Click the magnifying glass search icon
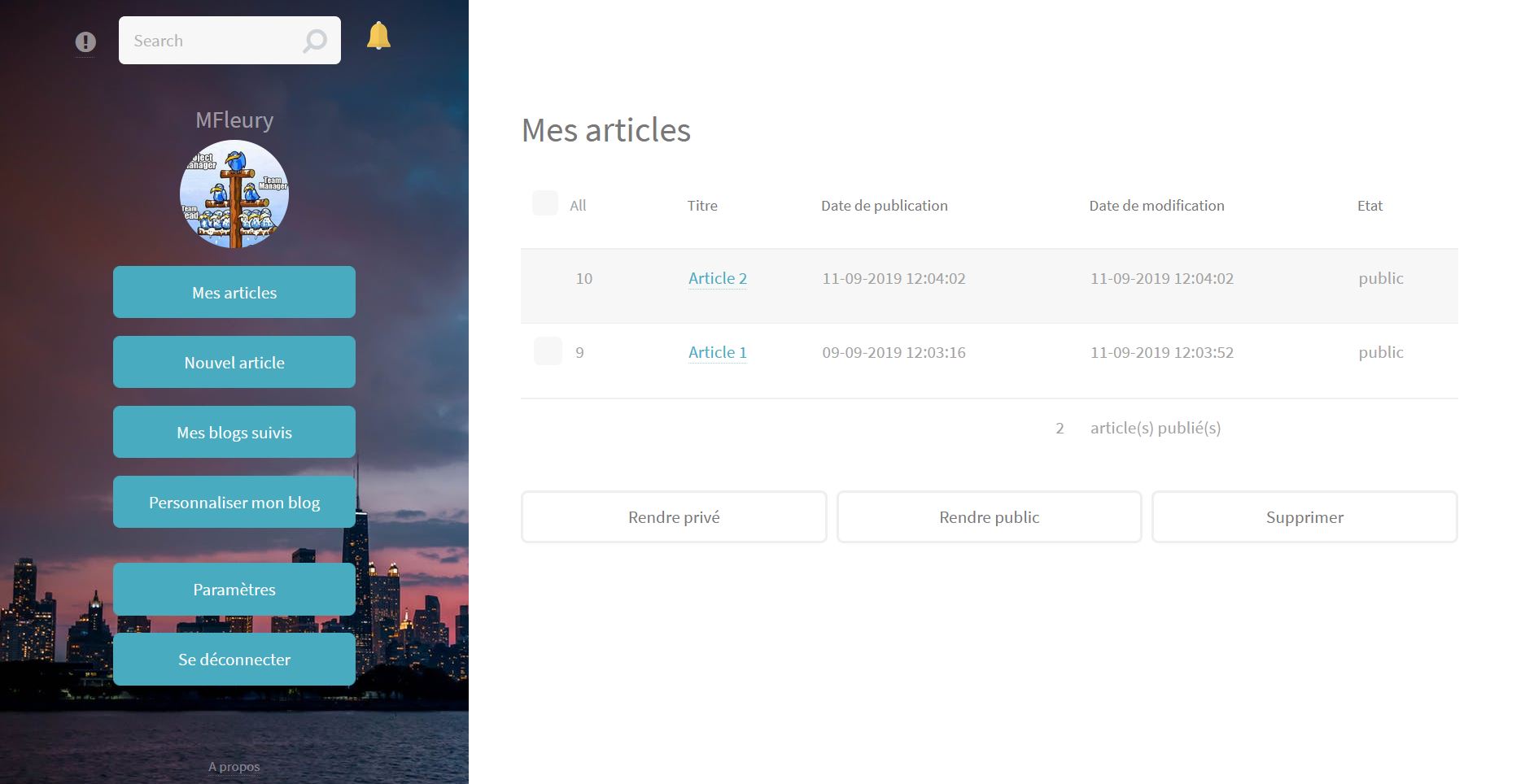The width and height of the screenshot is (1538, 784). pos(315,41)
